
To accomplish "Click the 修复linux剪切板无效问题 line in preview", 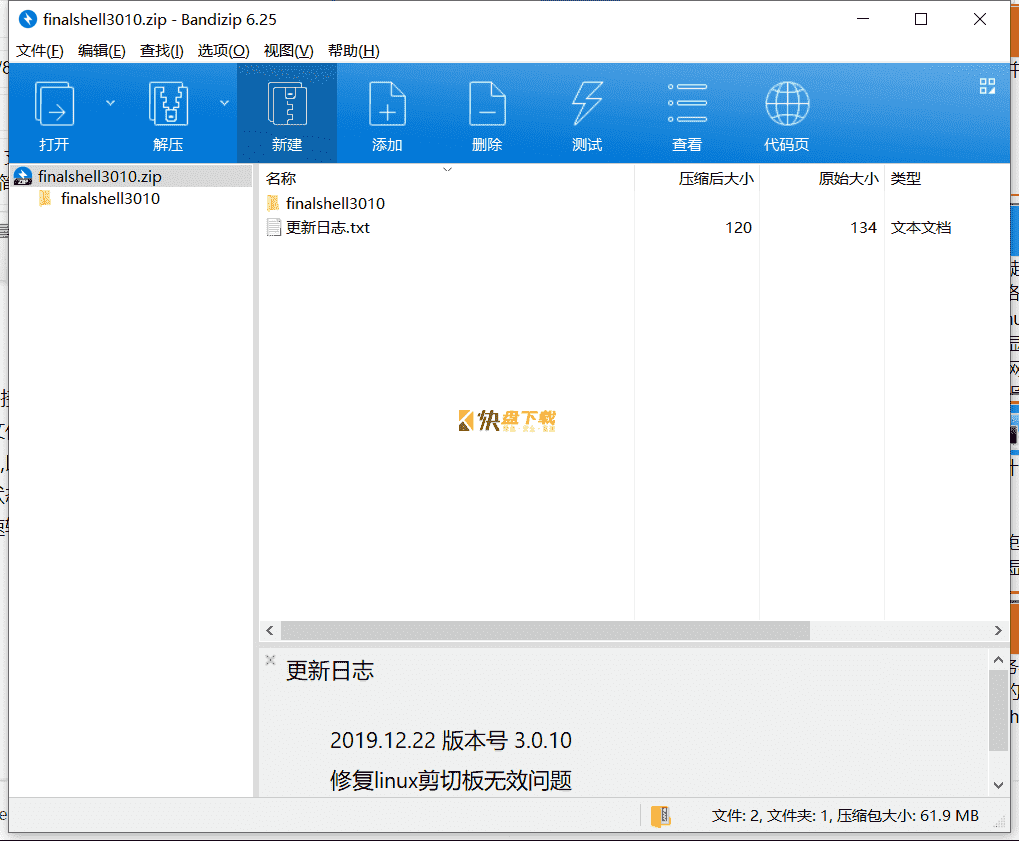I will tap(451, 780).
